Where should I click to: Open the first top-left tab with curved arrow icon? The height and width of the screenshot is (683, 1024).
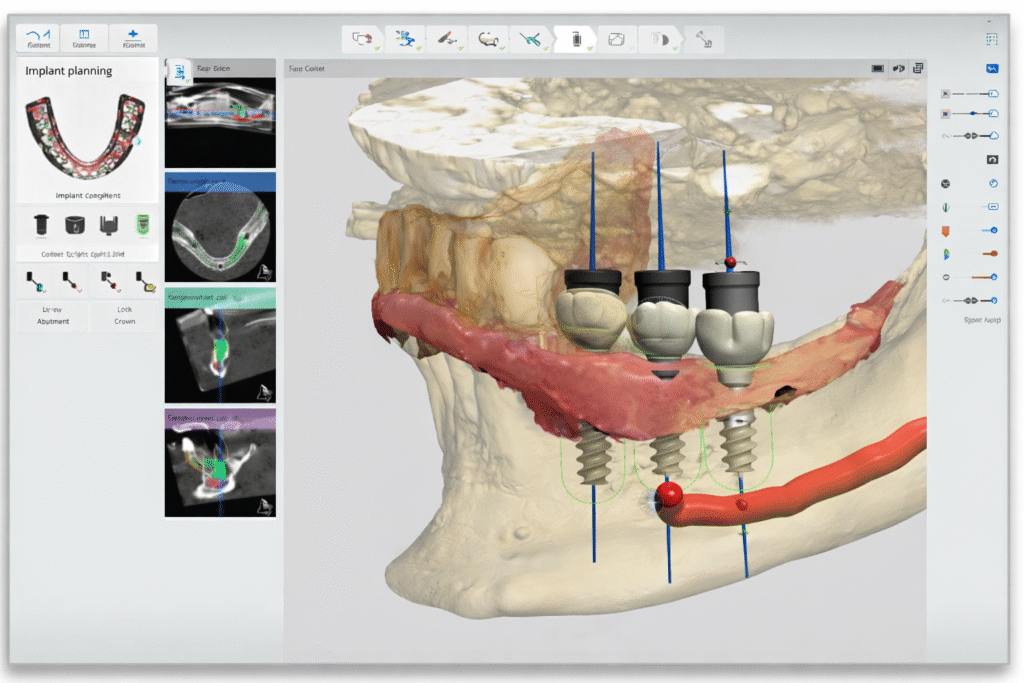(40, 38)
